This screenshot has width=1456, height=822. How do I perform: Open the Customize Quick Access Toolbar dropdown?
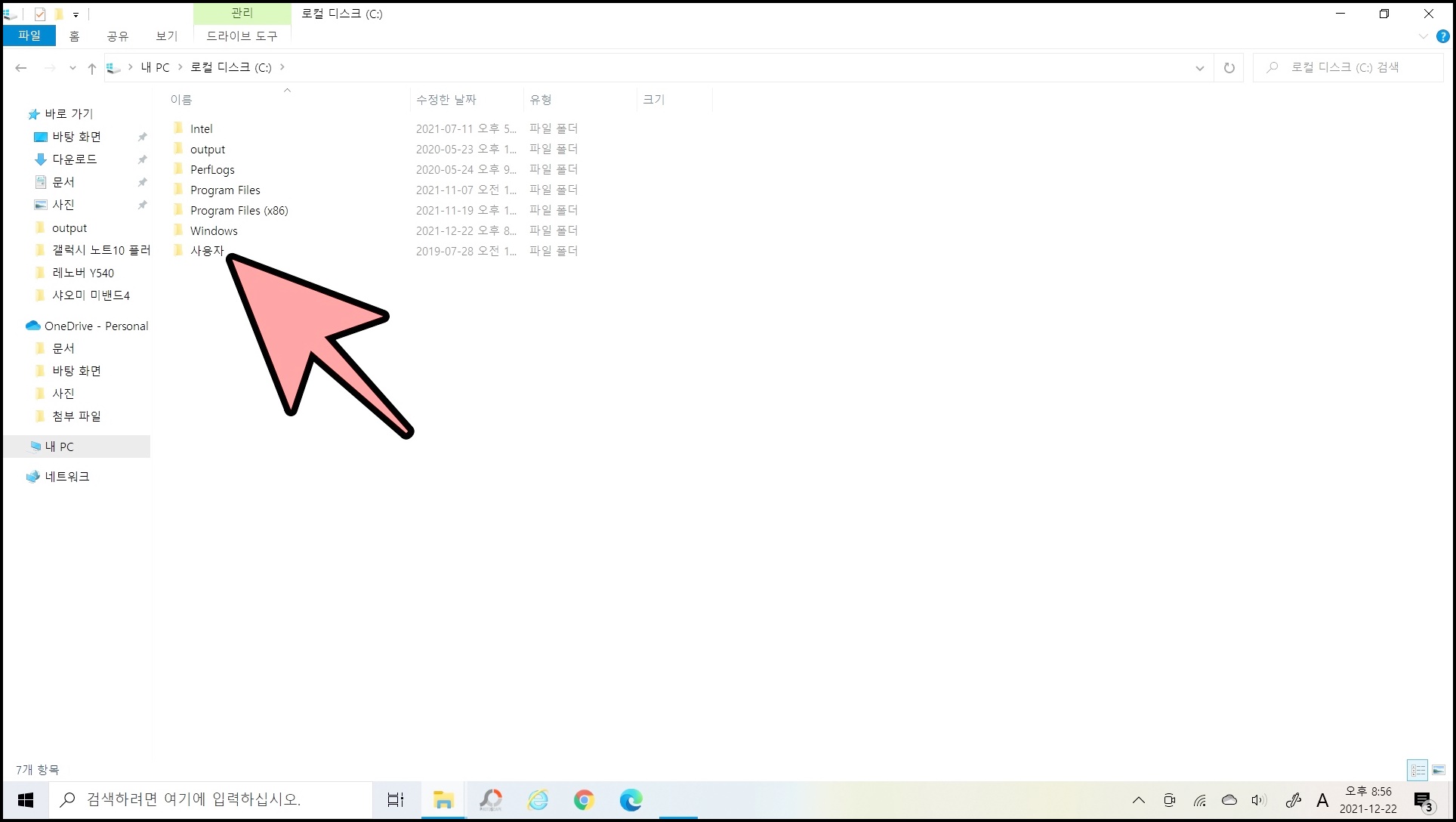tap(76, 14)
